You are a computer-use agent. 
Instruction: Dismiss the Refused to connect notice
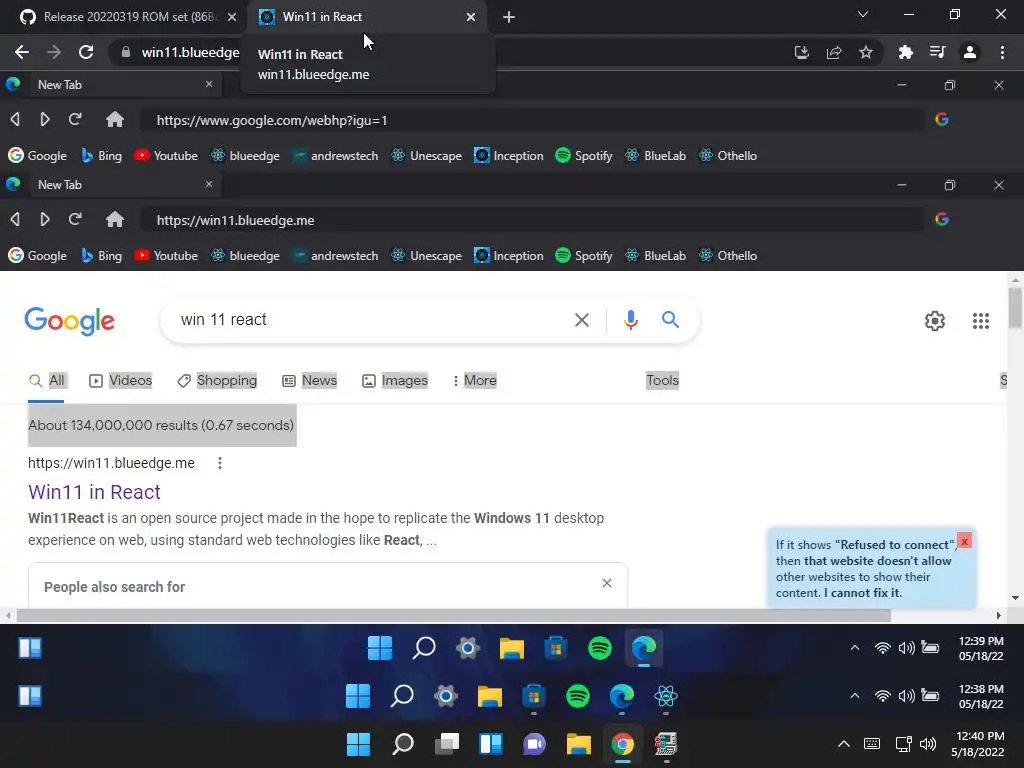click(965, 541)
